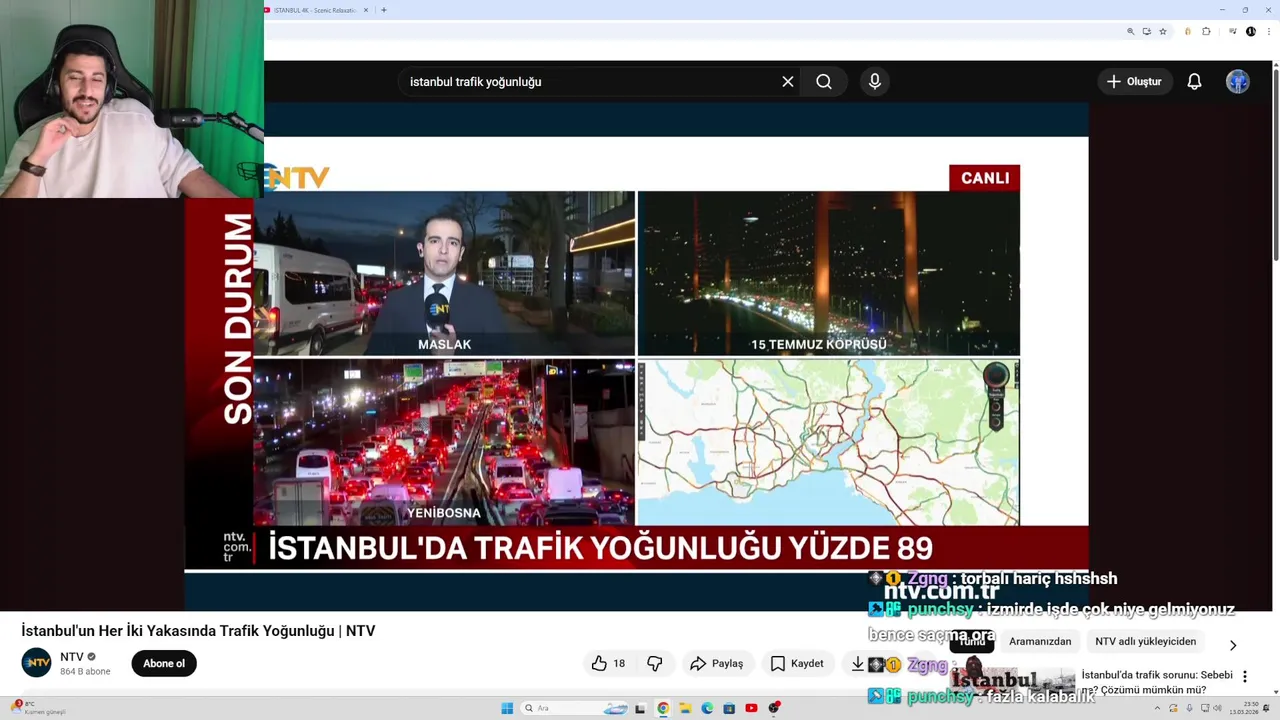Show hidden system tray icons

(x=1157, y=708)
